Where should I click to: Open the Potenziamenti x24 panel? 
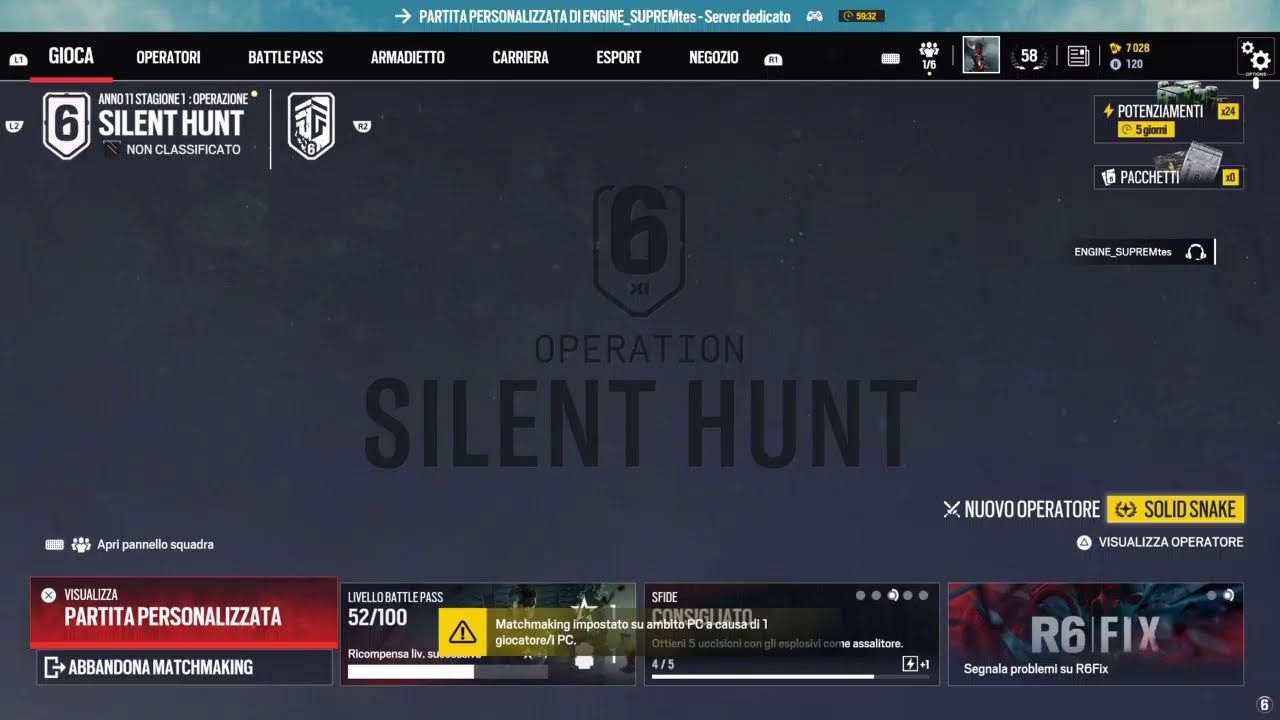[1169, 120]
